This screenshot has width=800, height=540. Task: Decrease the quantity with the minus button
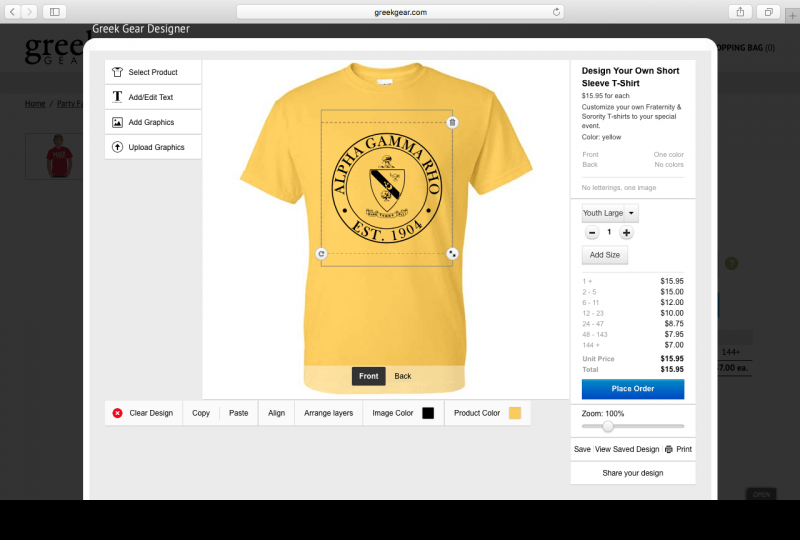[x=592, y=232]
